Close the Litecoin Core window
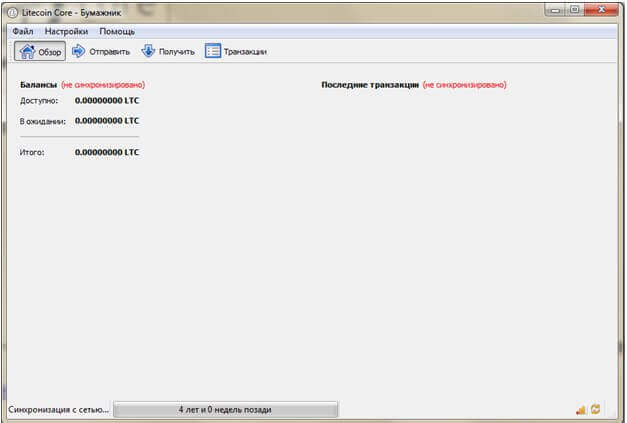The height and width of the screenshot is (423, 627). coord(601,10)
